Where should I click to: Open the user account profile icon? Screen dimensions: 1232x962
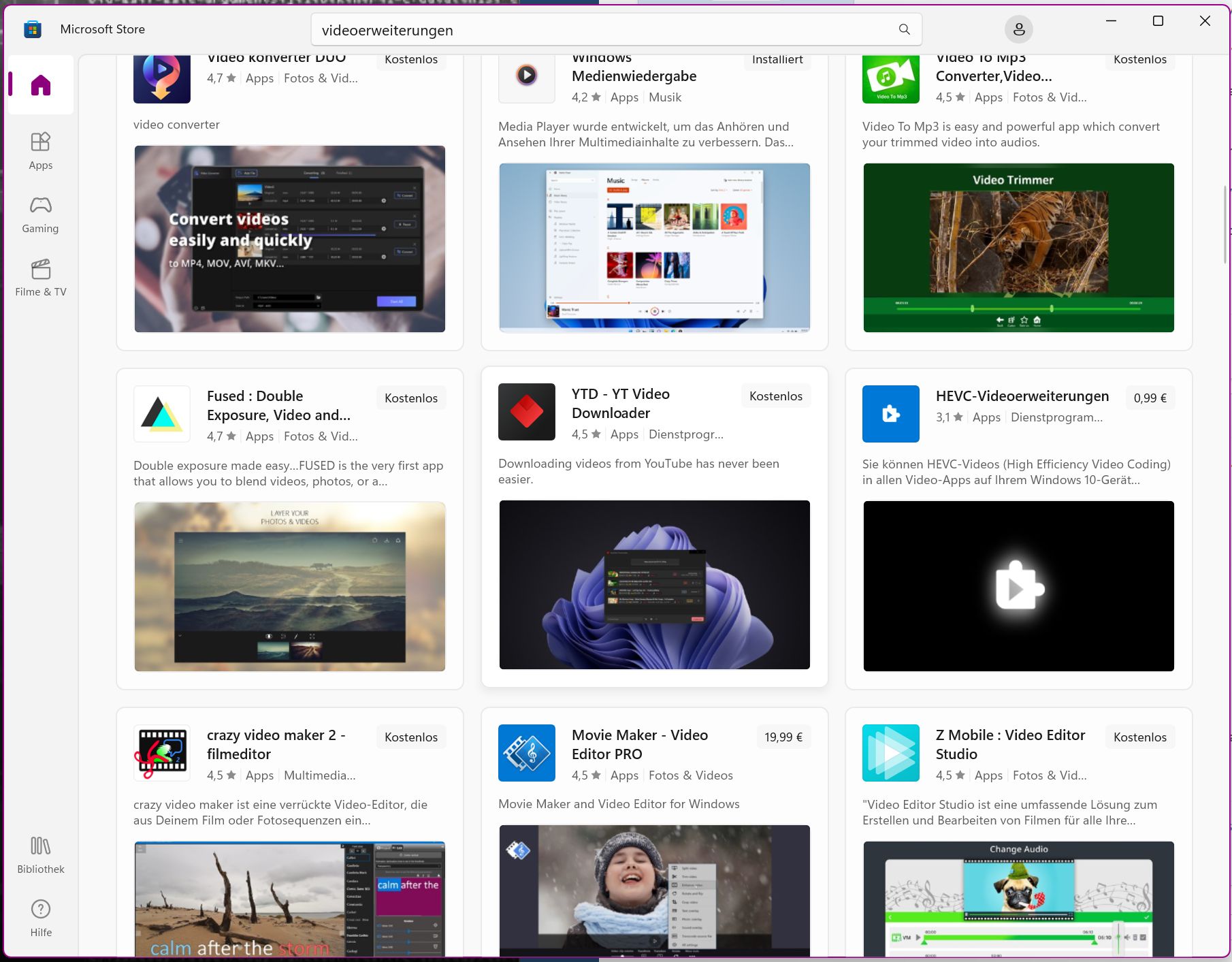tap(1019, 29)
